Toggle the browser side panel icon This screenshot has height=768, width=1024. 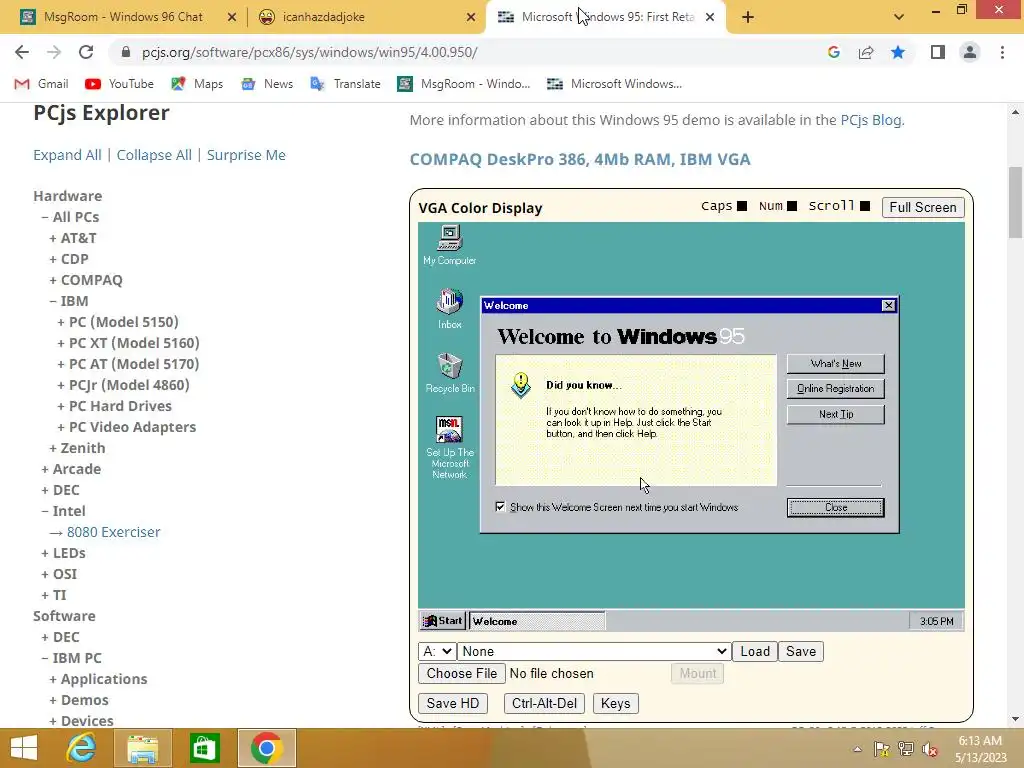(938, 52)
